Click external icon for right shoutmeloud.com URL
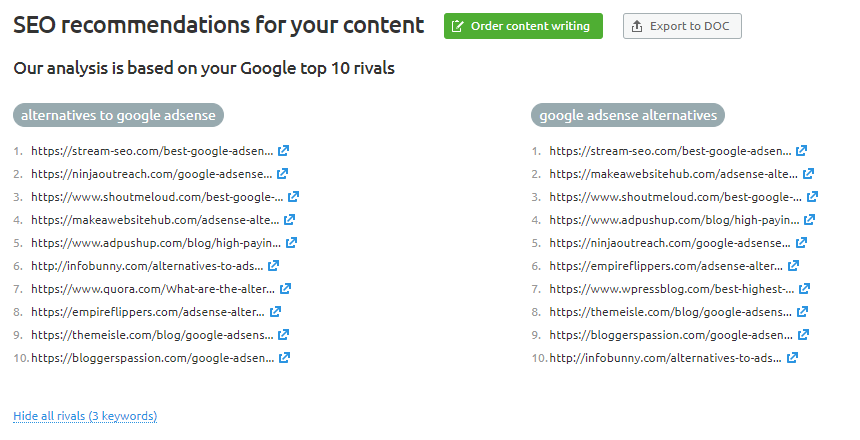 [812, 197]
